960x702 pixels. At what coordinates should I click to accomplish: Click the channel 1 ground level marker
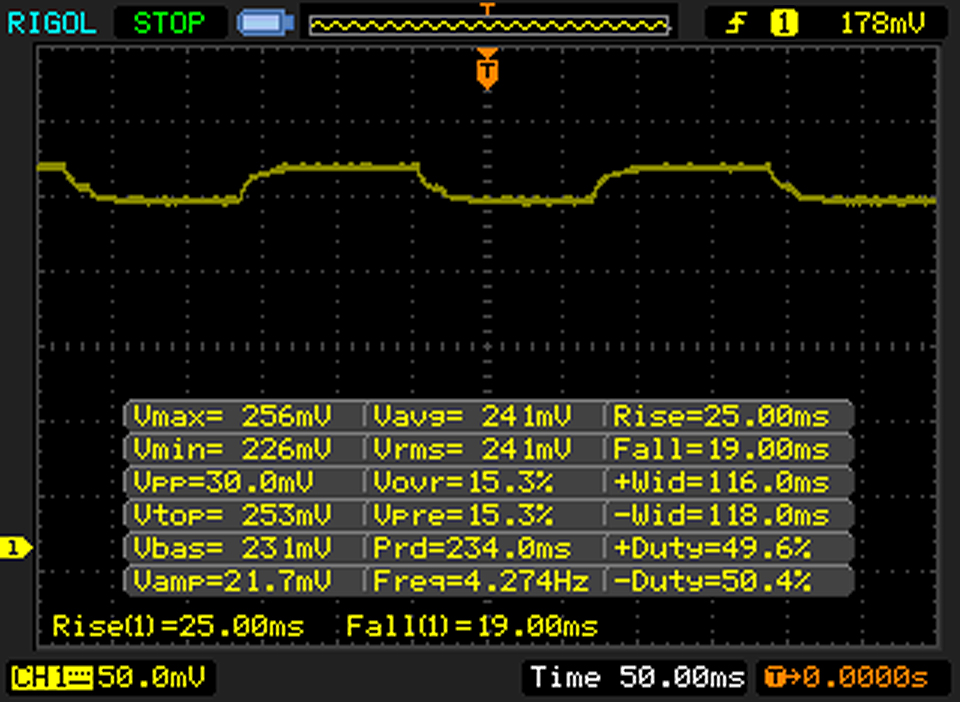pos(15,547)
